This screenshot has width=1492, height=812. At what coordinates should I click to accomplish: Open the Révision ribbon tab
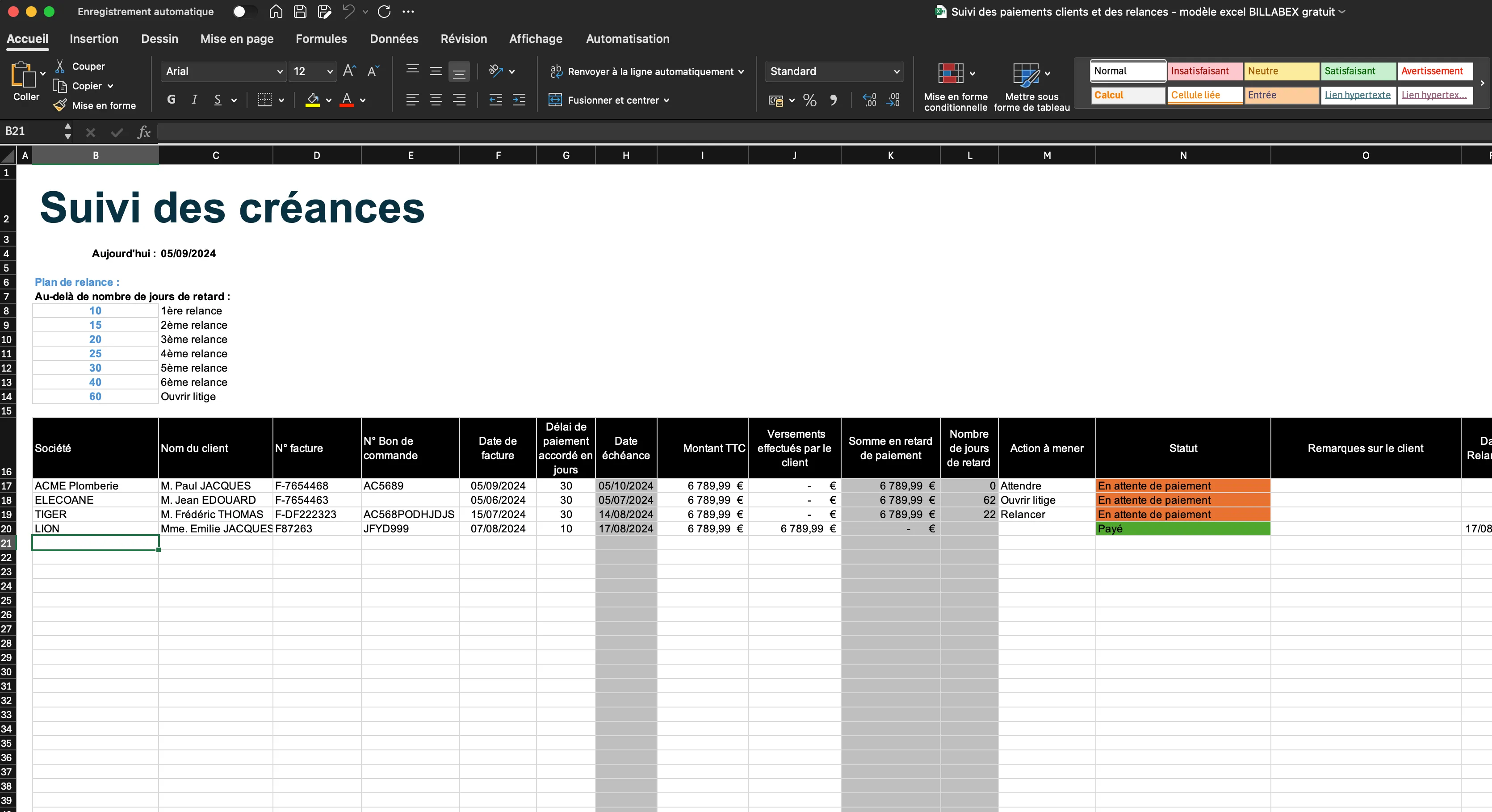(x=463, y=38)
